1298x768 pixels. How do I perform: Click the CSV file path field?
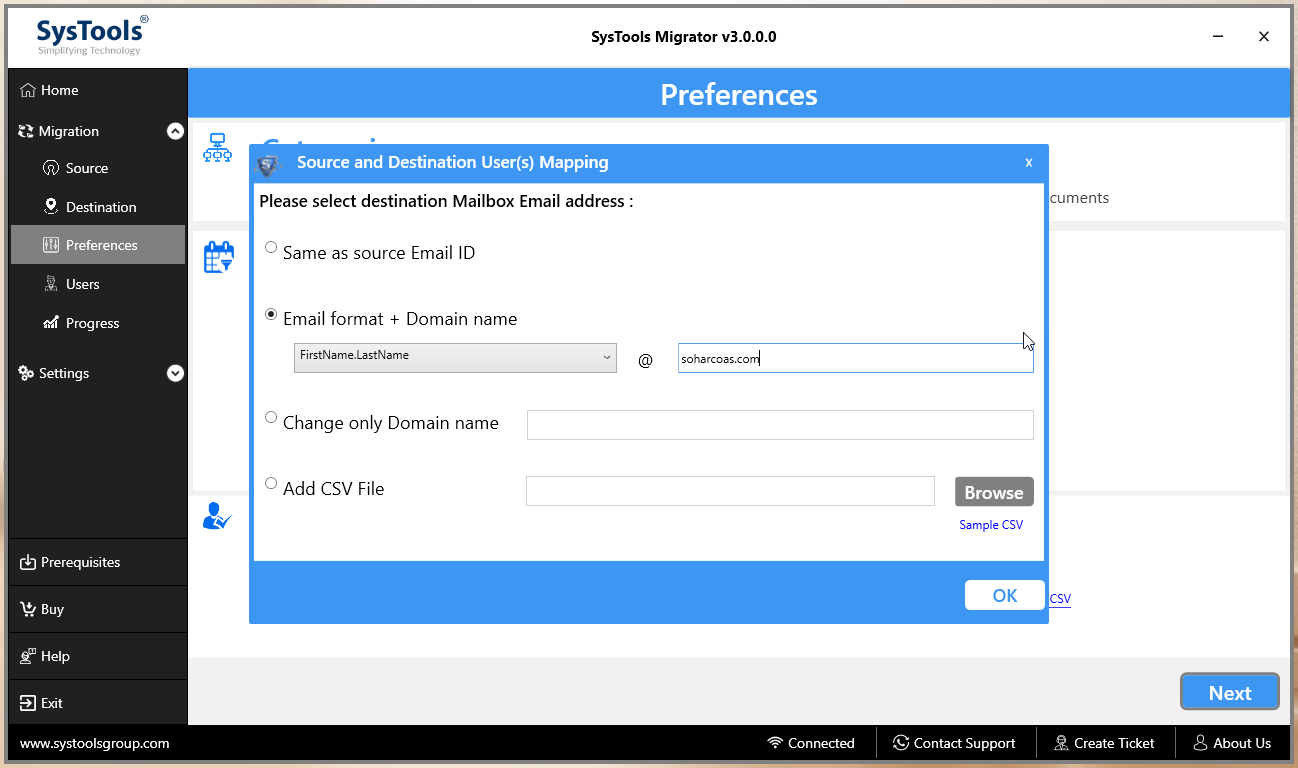[730, 491]
